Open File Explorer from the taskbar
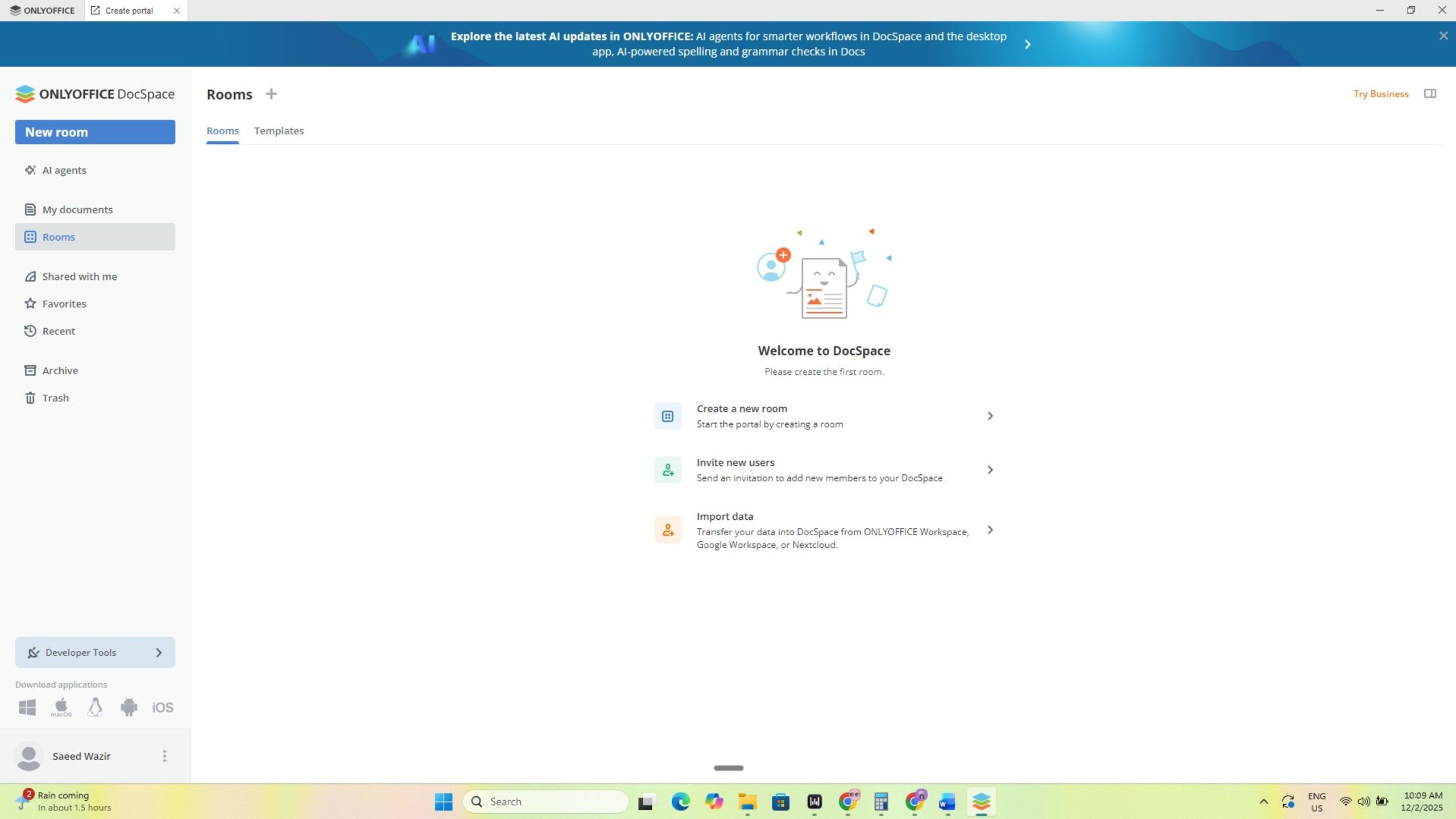Image resolution: width=1456 pixels, height=819 pixels. (747, 801)
